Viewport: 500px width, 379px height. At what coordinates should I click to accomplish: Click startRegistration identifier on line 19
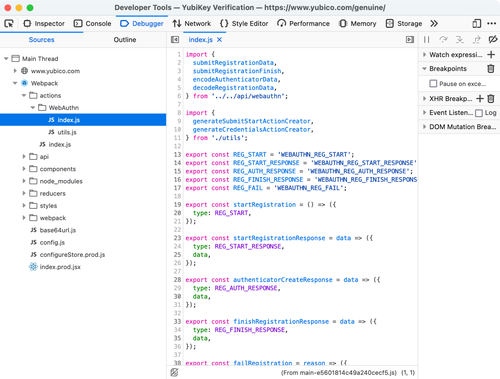tap(265, 205)
